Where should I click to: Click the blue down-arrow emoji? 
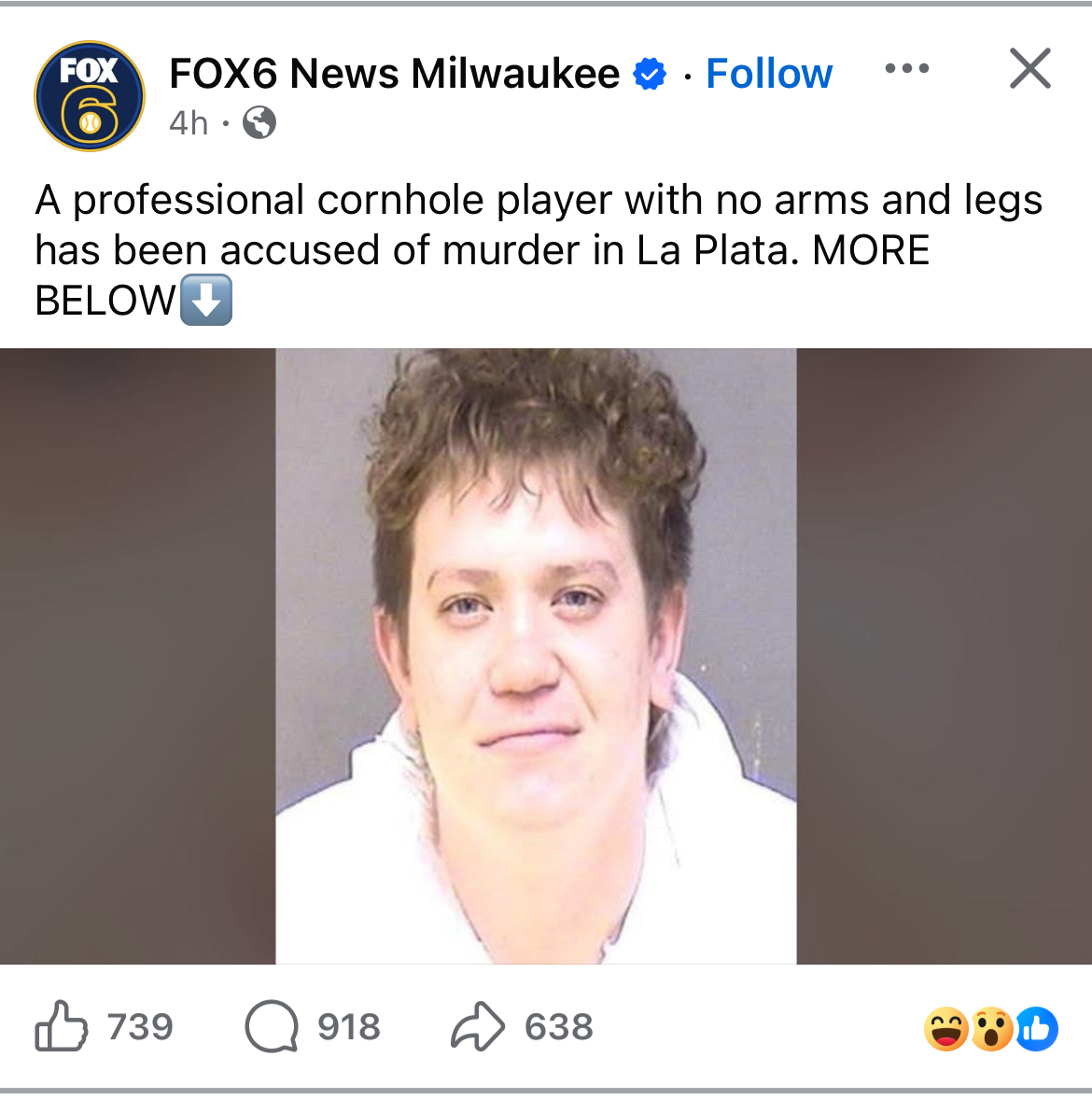(206, 300)
